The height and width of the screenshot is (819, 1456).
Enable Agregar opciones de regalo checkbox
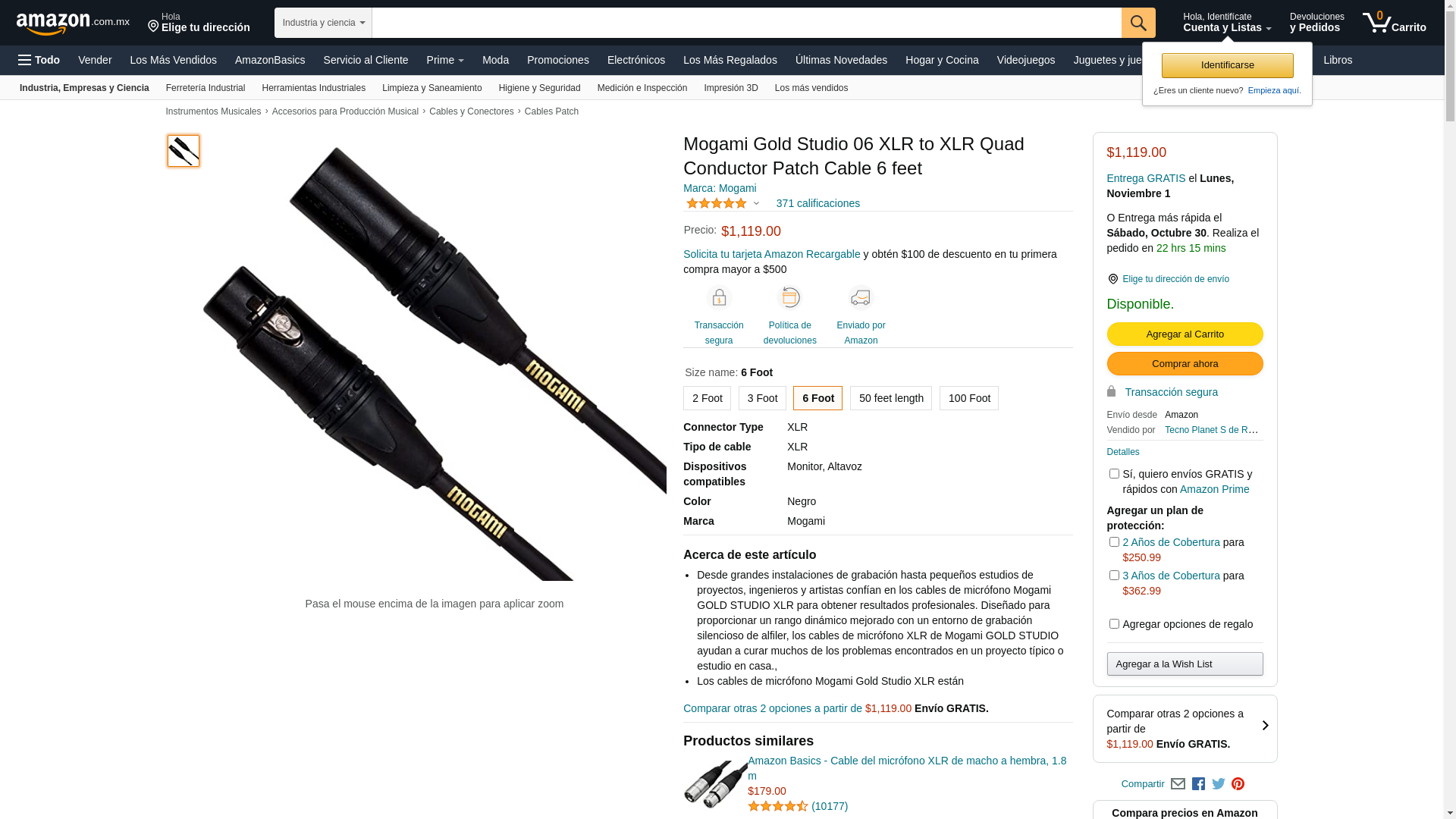1114,624
